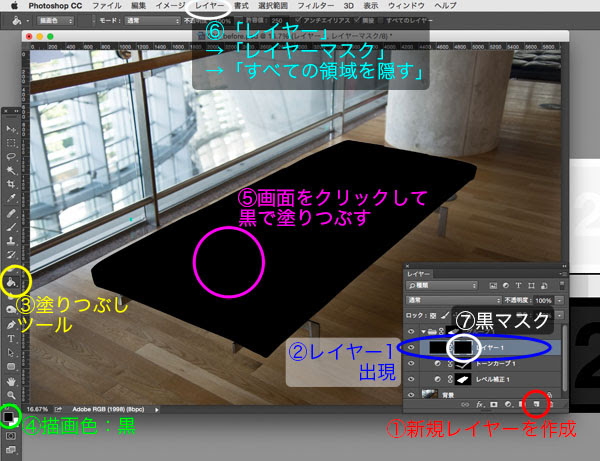Select the Rectangle shape tool

point(11,367)
